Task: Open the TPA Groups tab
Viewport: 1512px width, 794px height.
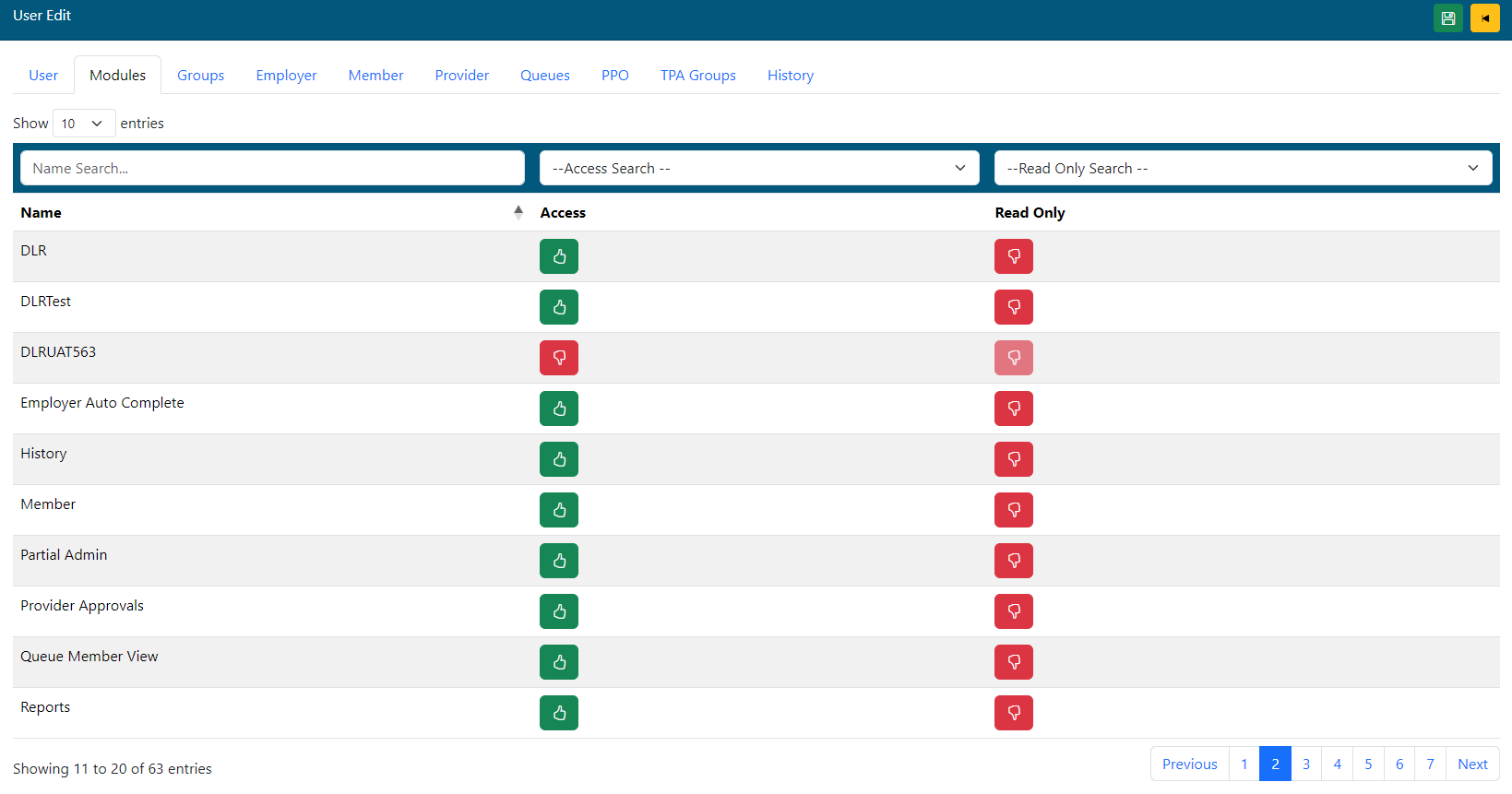Action: click(x=697, y=76)
